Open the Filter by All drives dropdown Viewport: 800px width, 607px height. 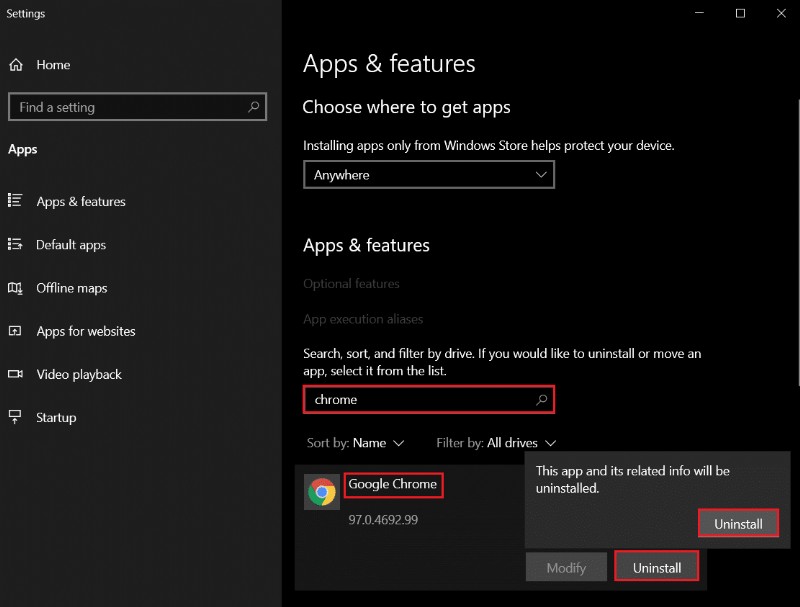click(x=496, y=442)
